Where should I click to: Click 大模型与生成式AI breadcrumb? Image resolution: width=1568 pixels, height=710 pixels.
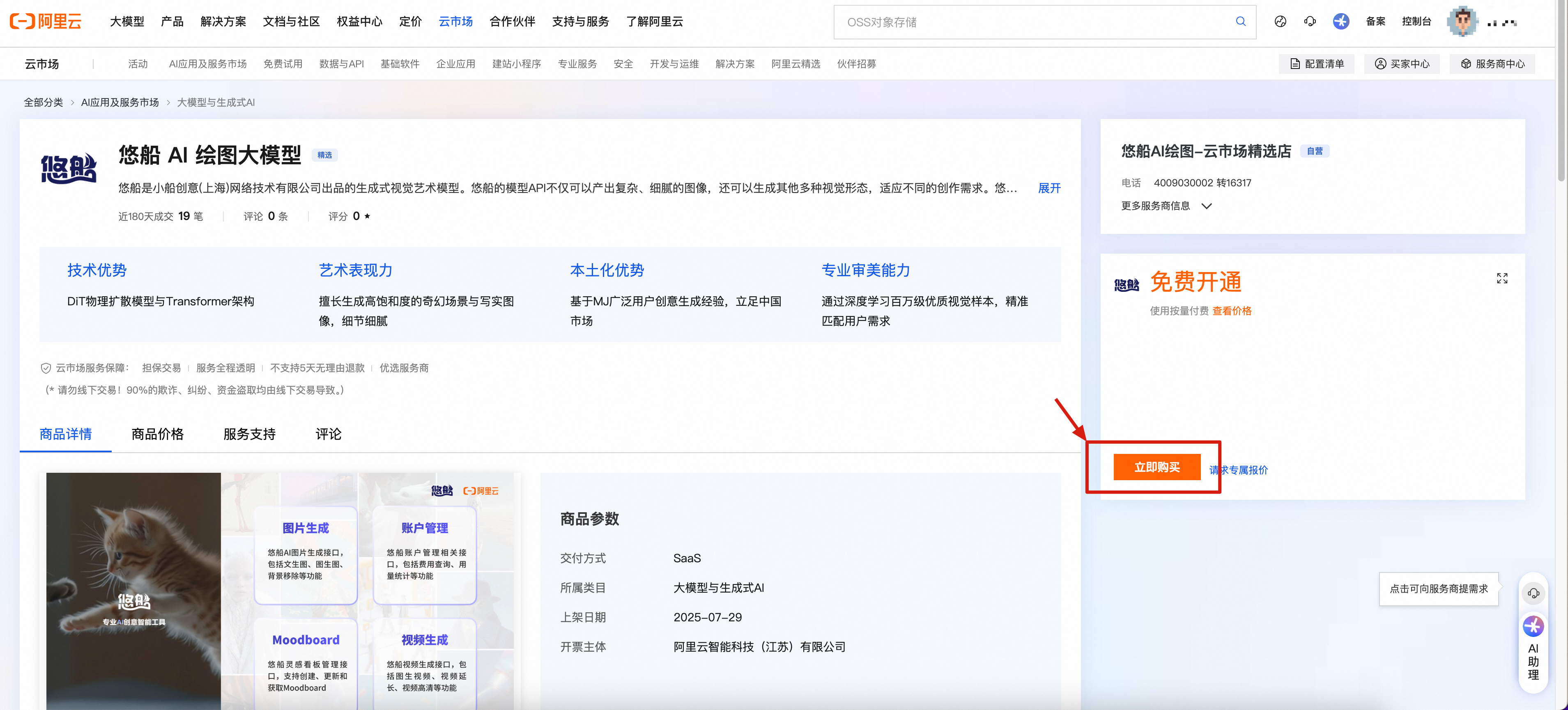pyautogui.click(x=216, y=102)
